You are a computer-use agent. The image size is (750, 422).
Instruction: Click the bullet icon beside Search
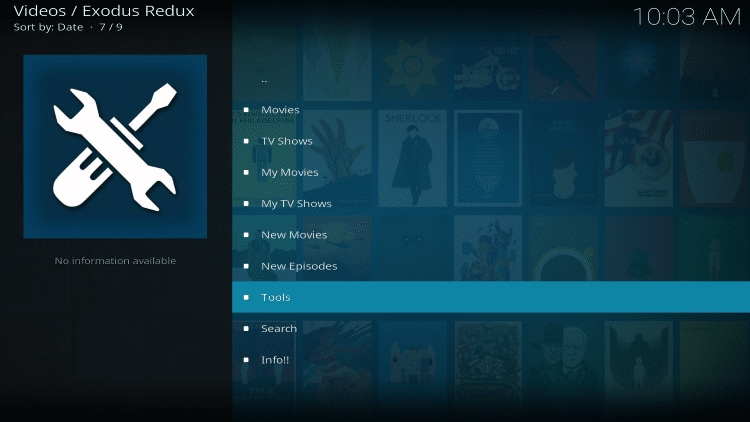point(246,329)
